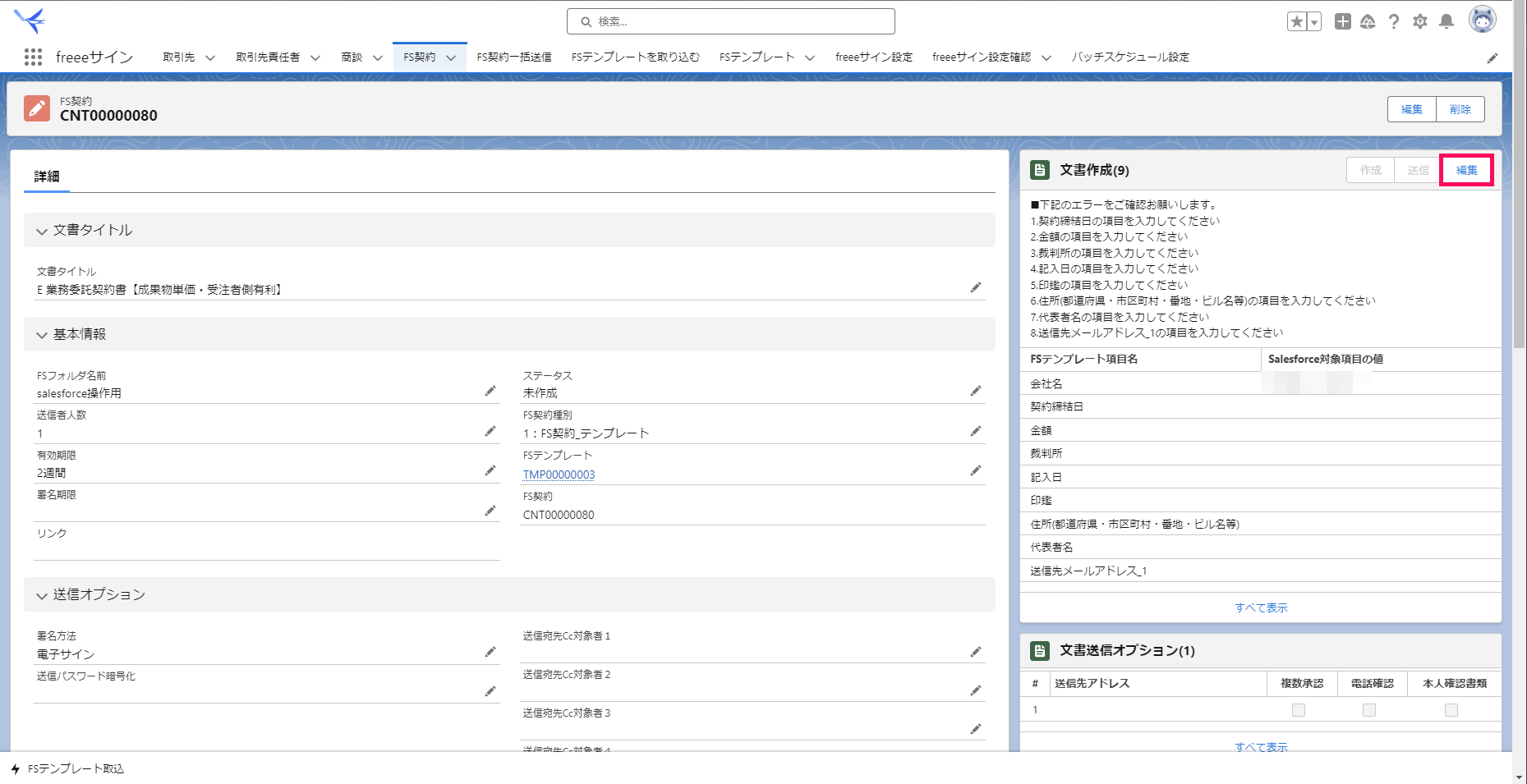
Task: Edit the 署名方法 field pencil icon
Action: click(490, 652)
